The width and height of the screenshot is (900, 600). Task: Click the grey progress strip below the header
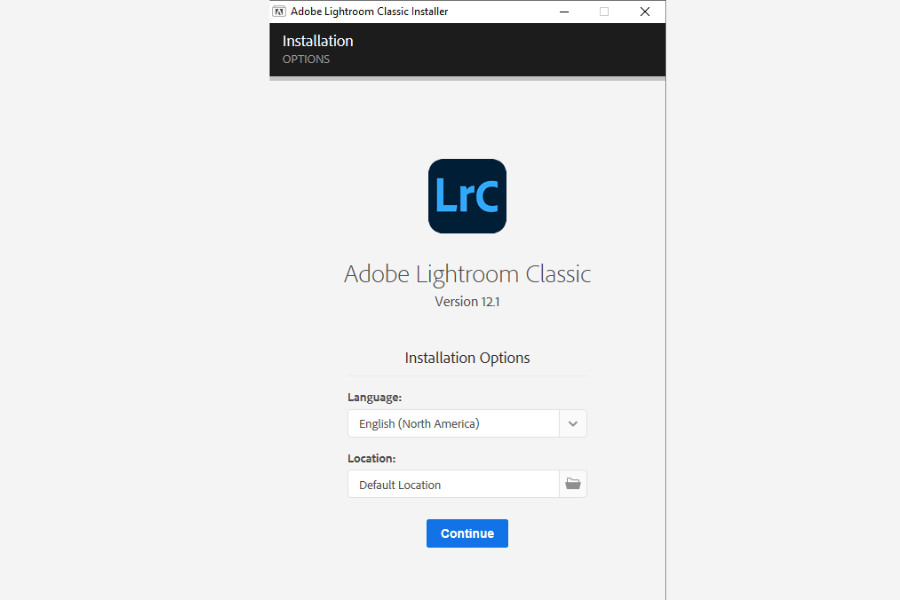coord(467,79)
